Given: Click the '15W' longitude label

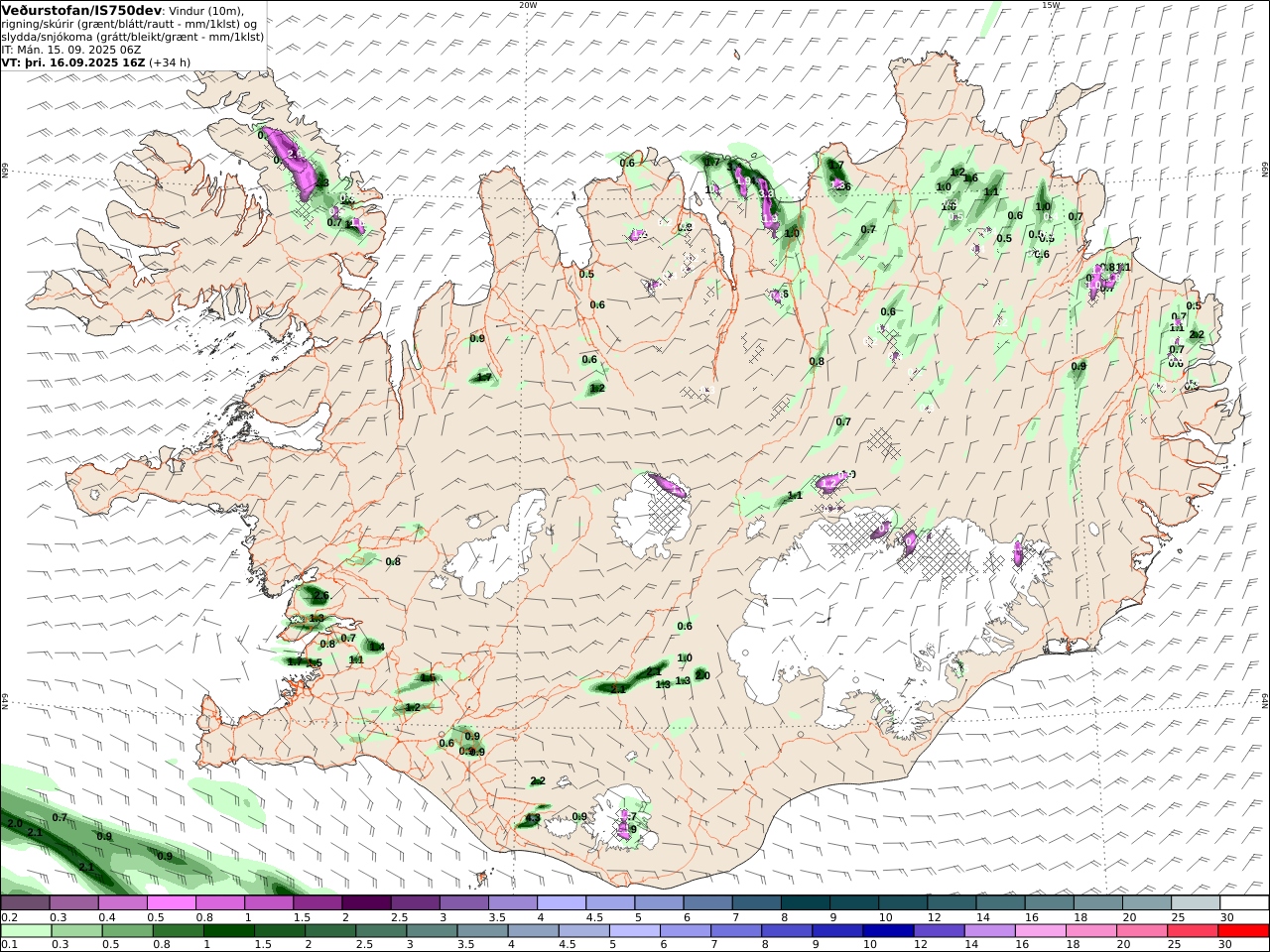Looking at the screenshot, I should (1050, 5).
